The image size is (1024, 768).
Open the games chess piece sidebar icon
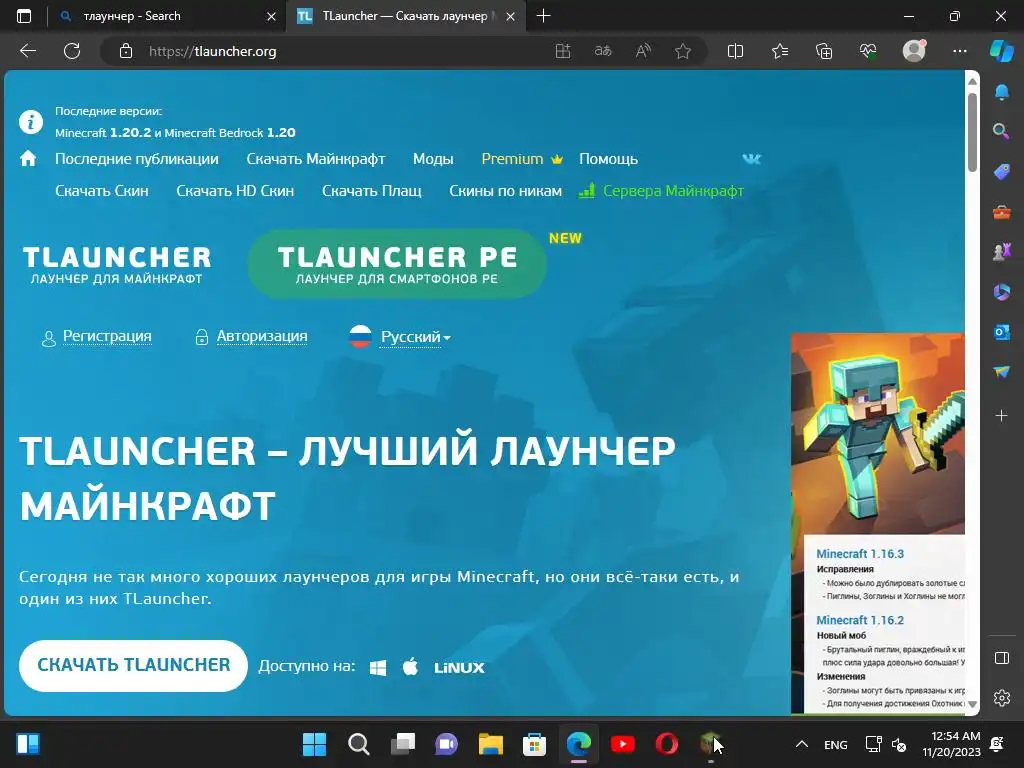point(1001,251)
